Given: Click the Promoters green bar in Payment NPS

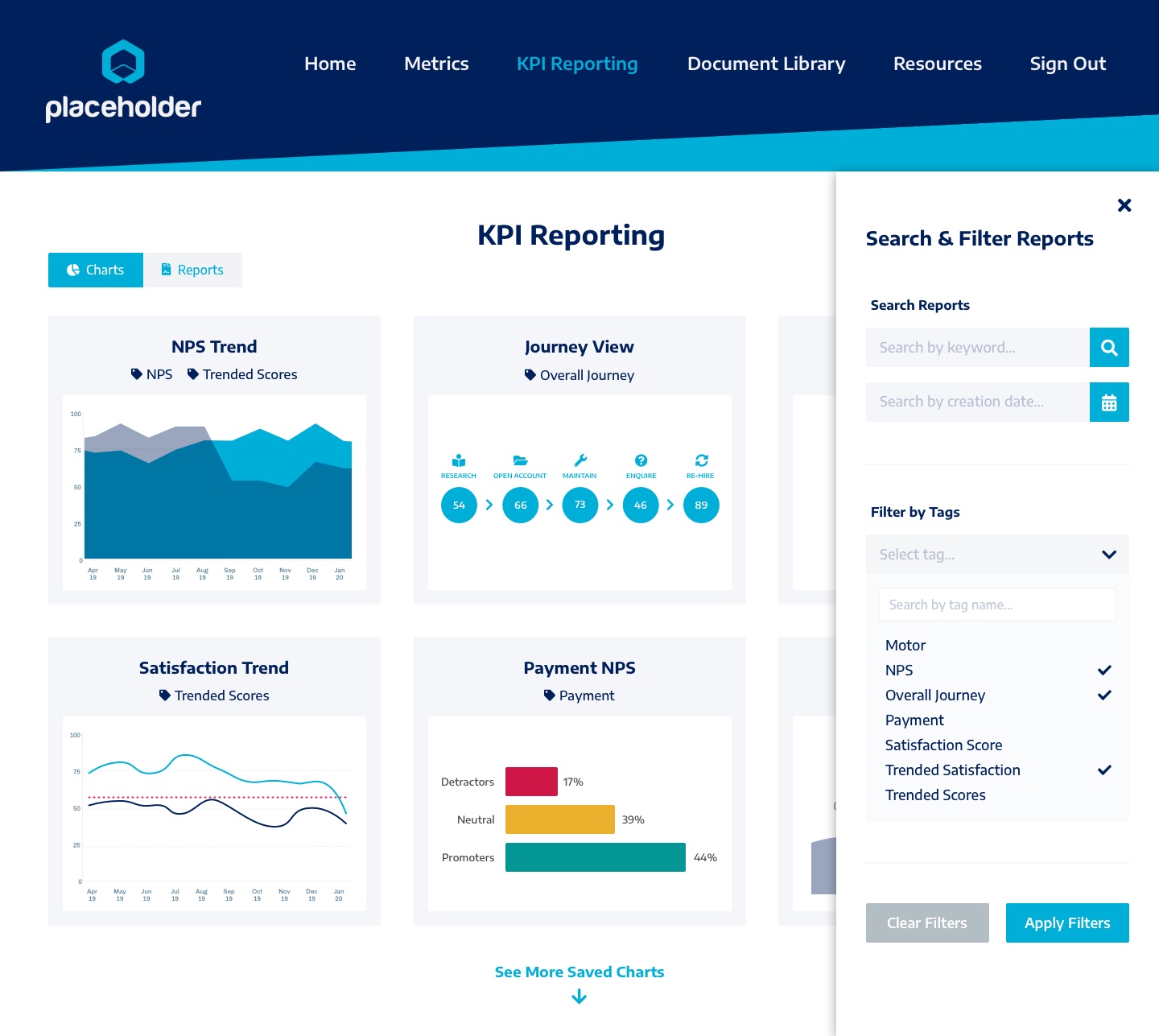Looking at the screenshot, I should [595, 856].
